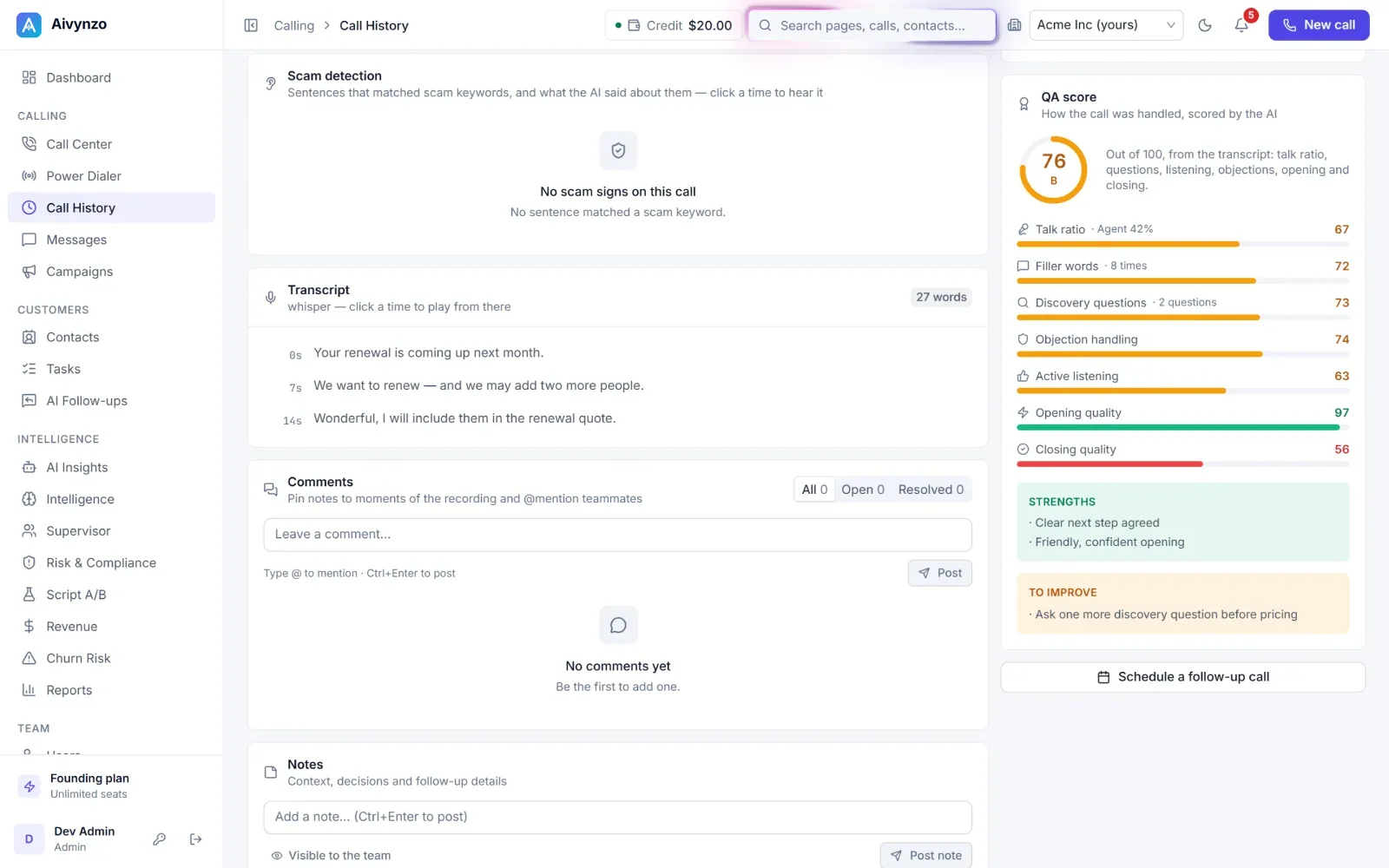
Task: Open notifications bell
Action: (x=1241, y=25)
